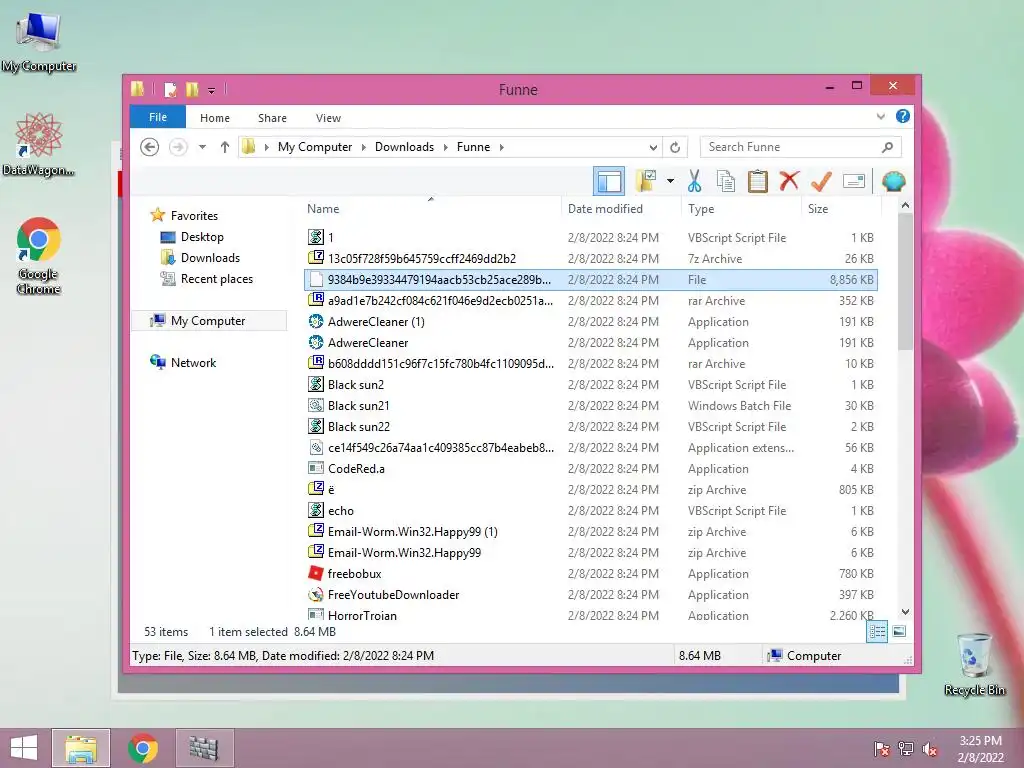1024x768 pixels.
Task: Sort by the Date modified column header
Action: pyautogui.click(x=605, y=208)
